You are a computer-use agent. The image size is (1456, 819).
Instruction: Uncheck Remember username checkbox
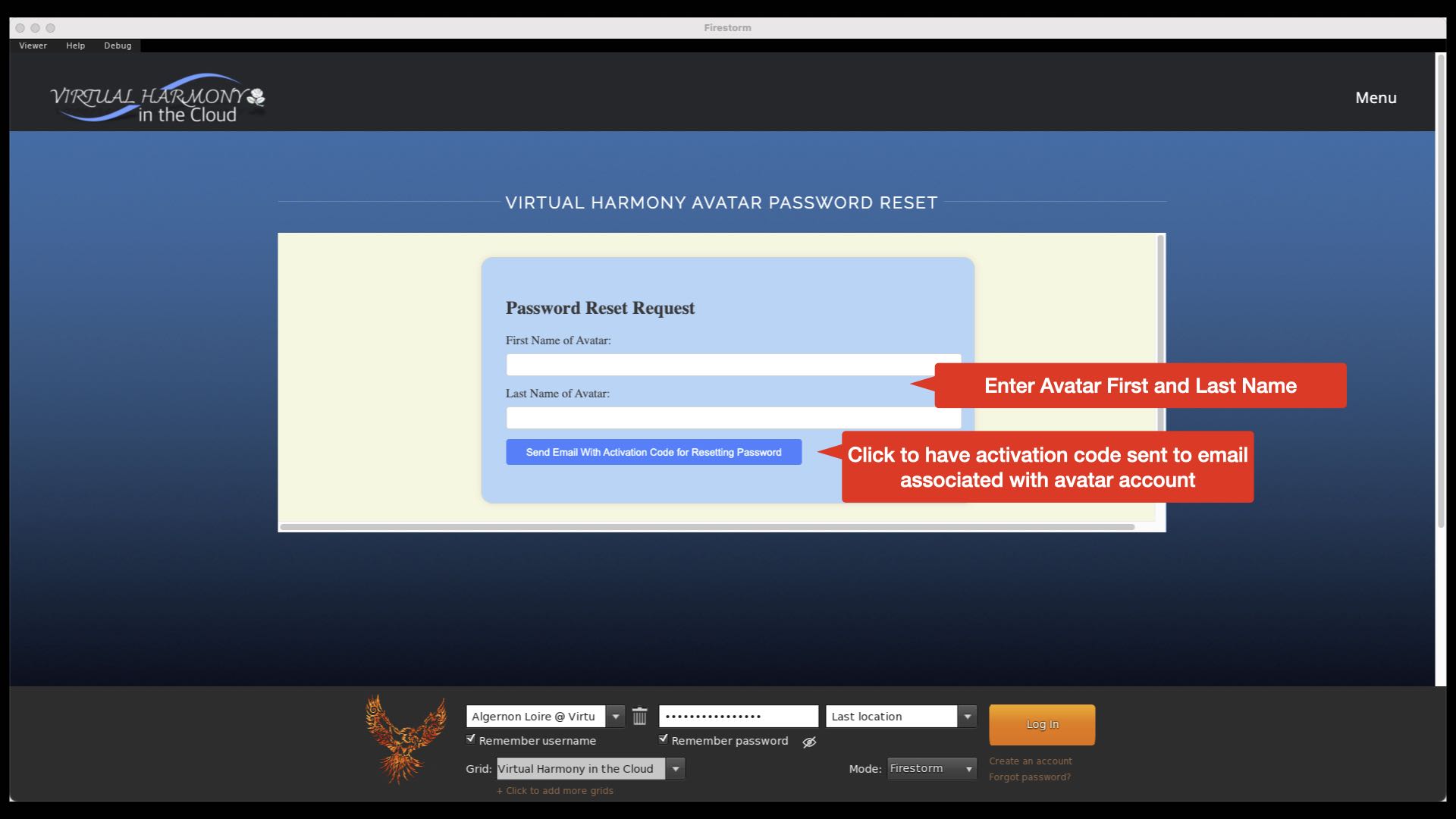[x=471, y=739]
